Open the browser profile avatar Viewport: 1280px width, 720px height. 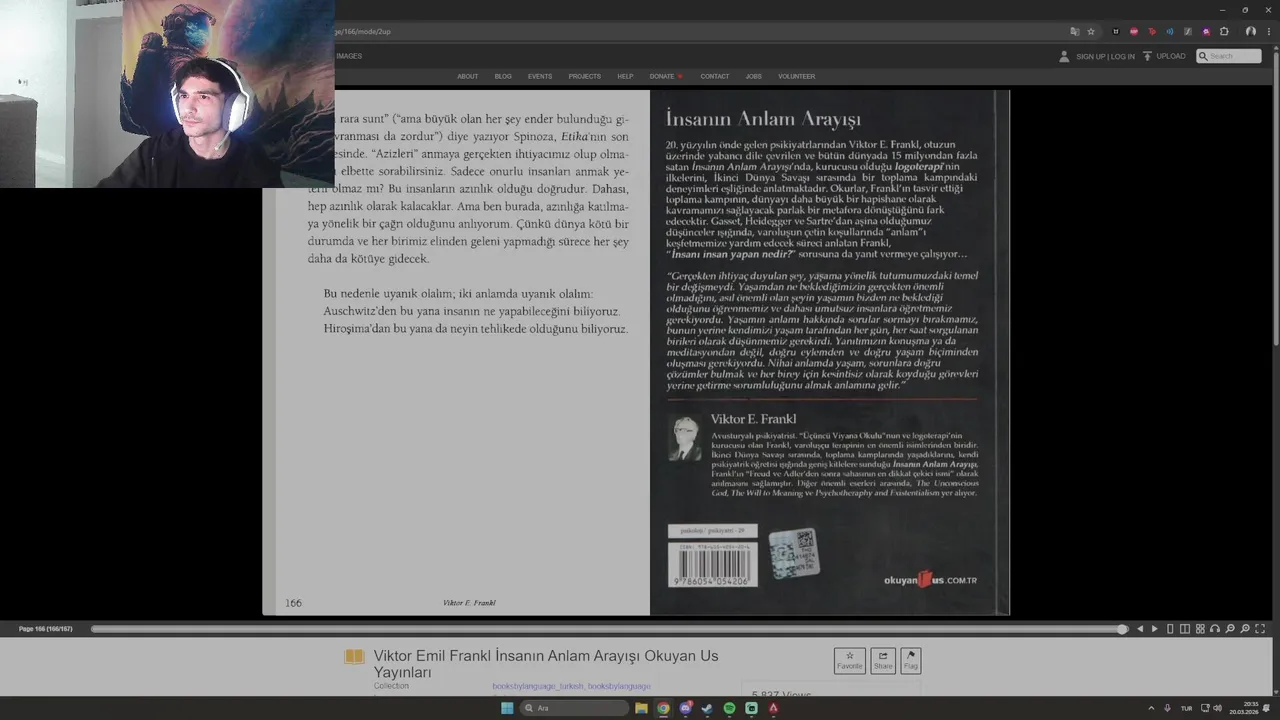tap(1250, 31)
